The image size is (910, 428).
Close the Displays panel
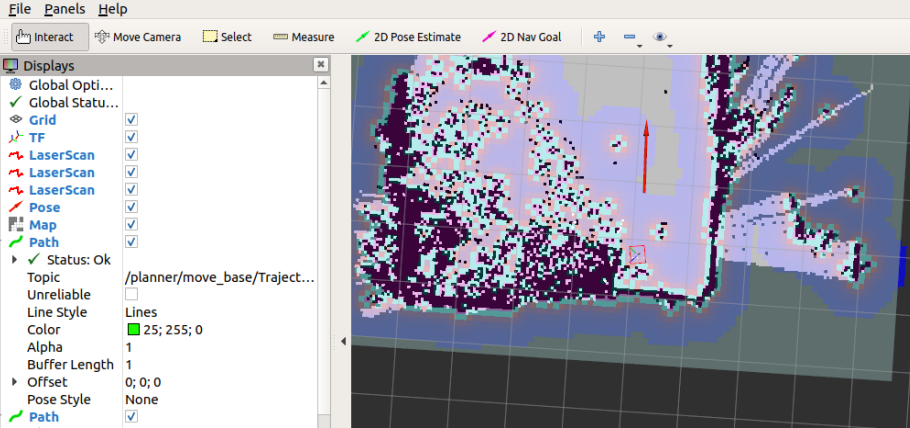320,65
